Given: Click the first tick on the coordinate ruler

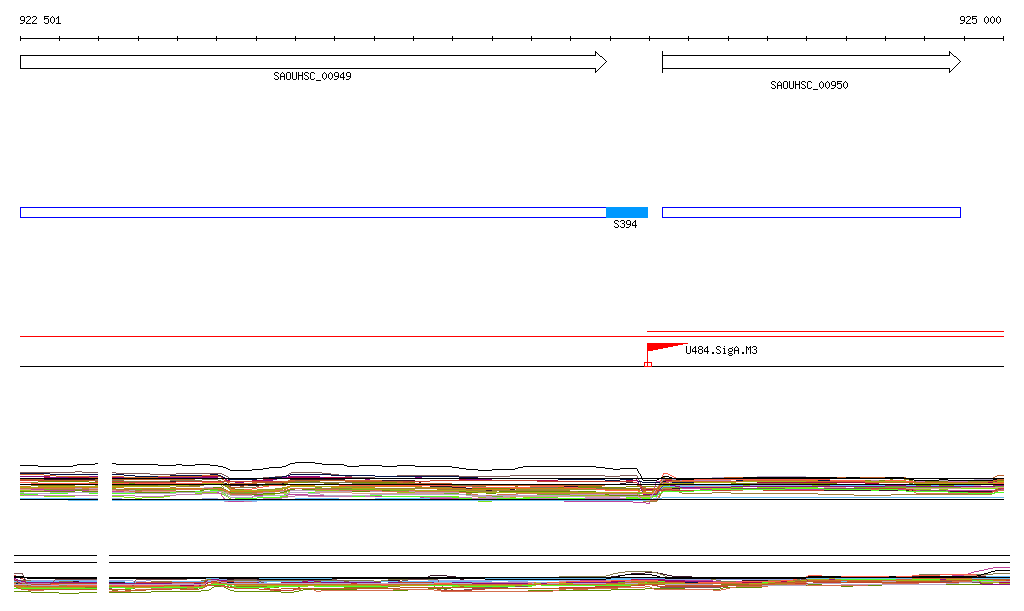Looking at the screenshot, I should point(20,39).
